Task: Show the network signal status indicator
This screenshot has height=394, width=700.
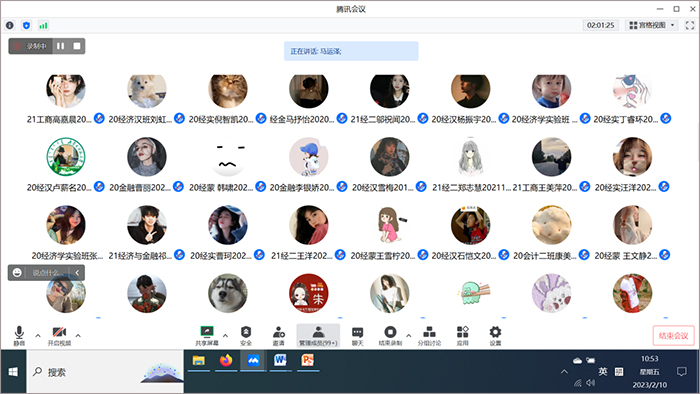Action: [43, 25]
